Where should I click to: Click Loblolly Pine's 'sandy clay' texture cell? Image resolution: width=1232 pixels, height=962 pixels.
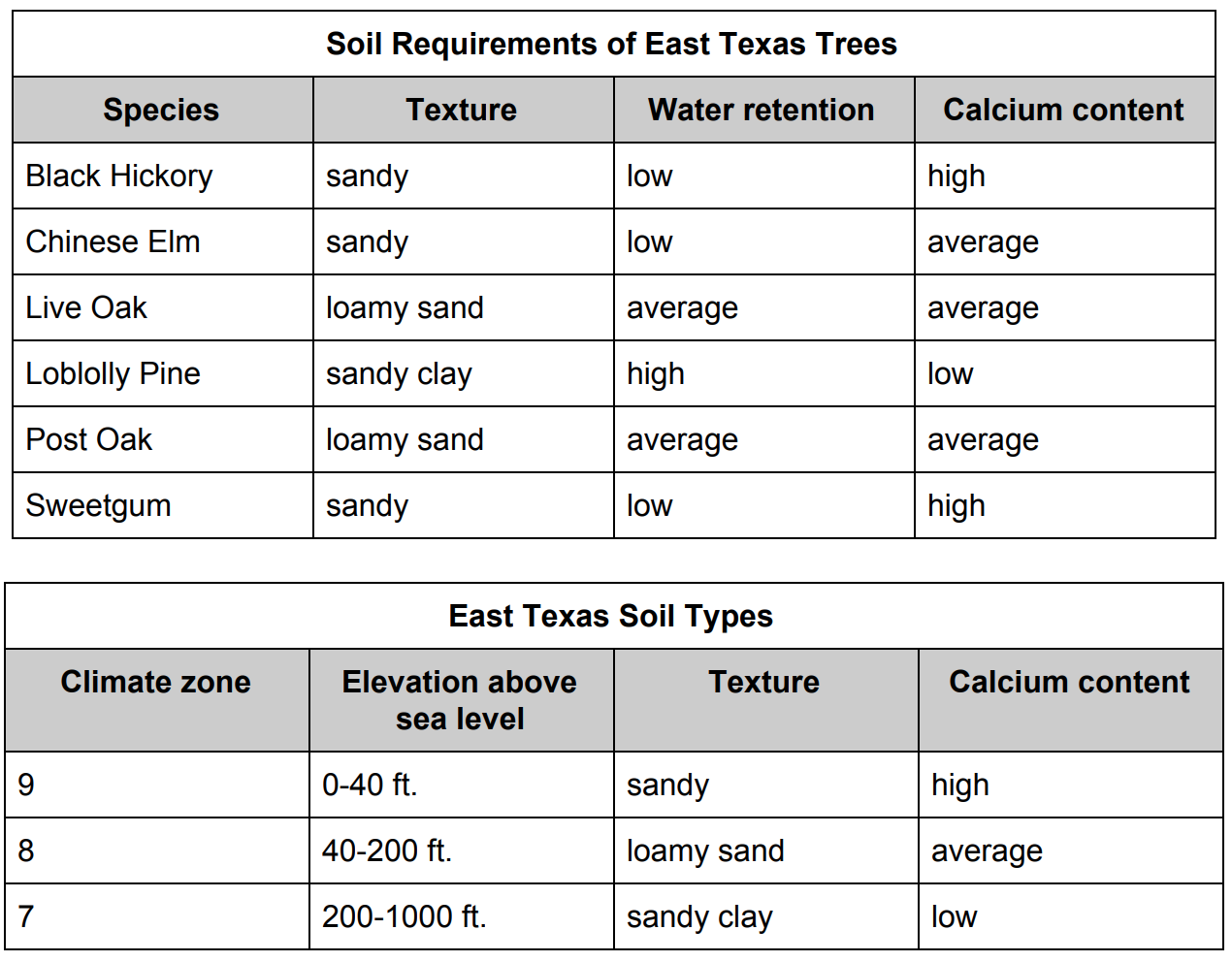[399, 374]
